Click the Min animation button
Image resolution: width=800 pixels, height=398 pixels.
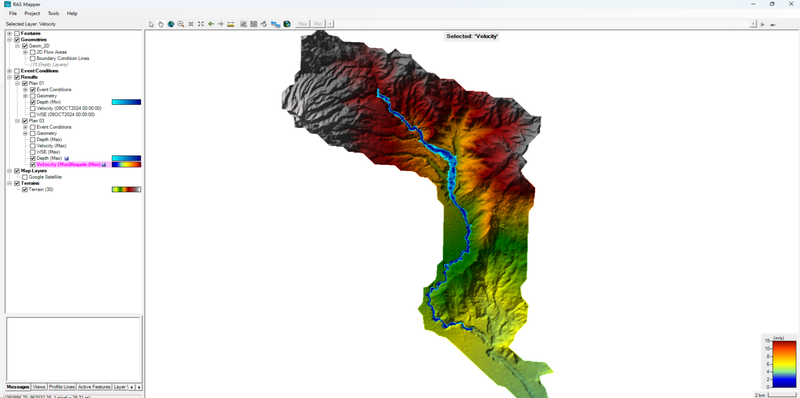[318, 24]
